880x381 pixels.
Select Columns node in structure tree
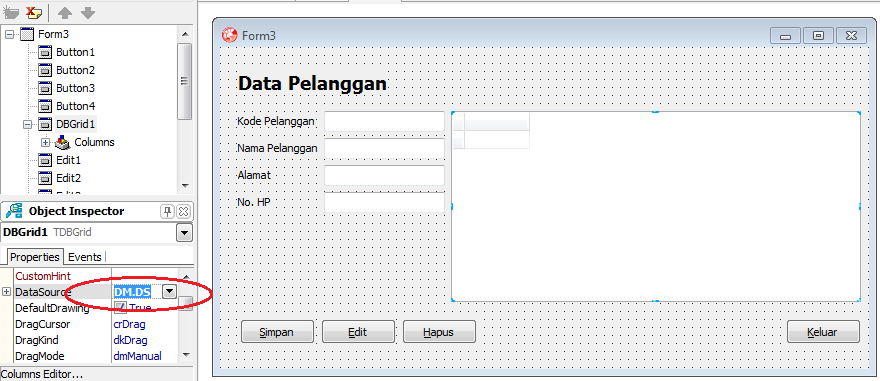94,142
